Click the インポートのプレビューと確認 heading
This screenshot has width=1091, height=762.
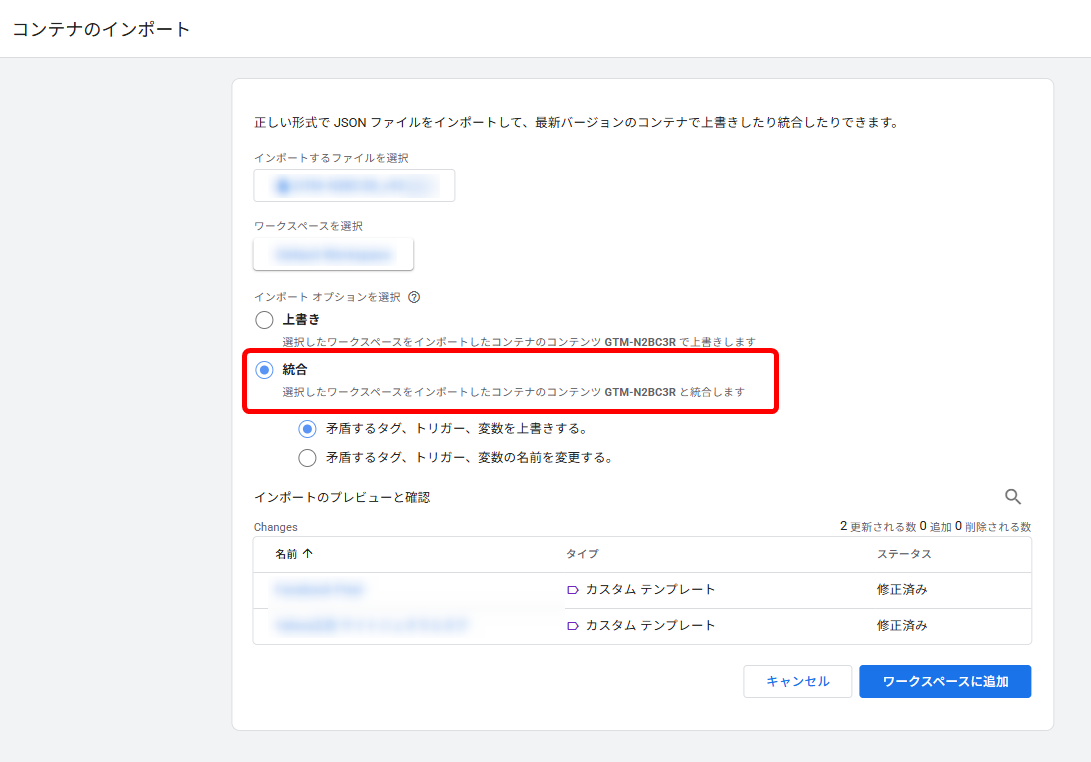click(x=342, y=497)
